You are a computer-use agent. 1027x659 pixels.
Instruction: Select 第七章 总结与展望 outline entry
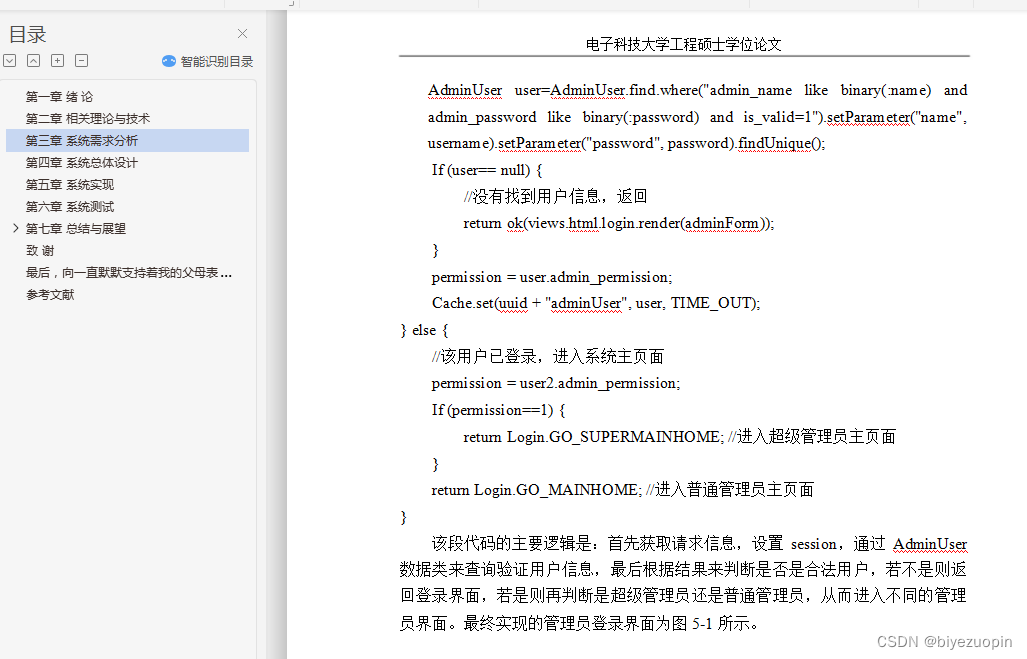[x=75, y=229]
